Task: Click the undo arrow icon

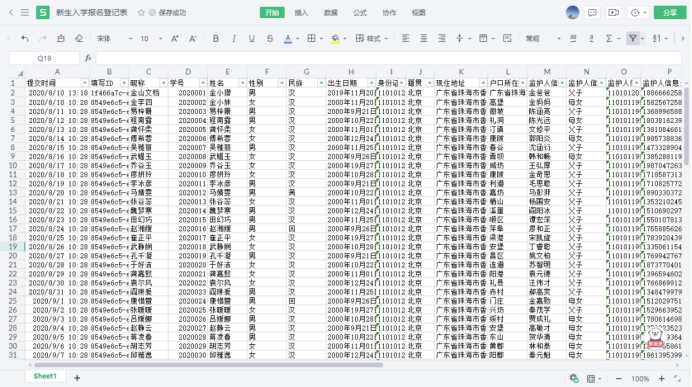Action: click(x=25, y=39)
